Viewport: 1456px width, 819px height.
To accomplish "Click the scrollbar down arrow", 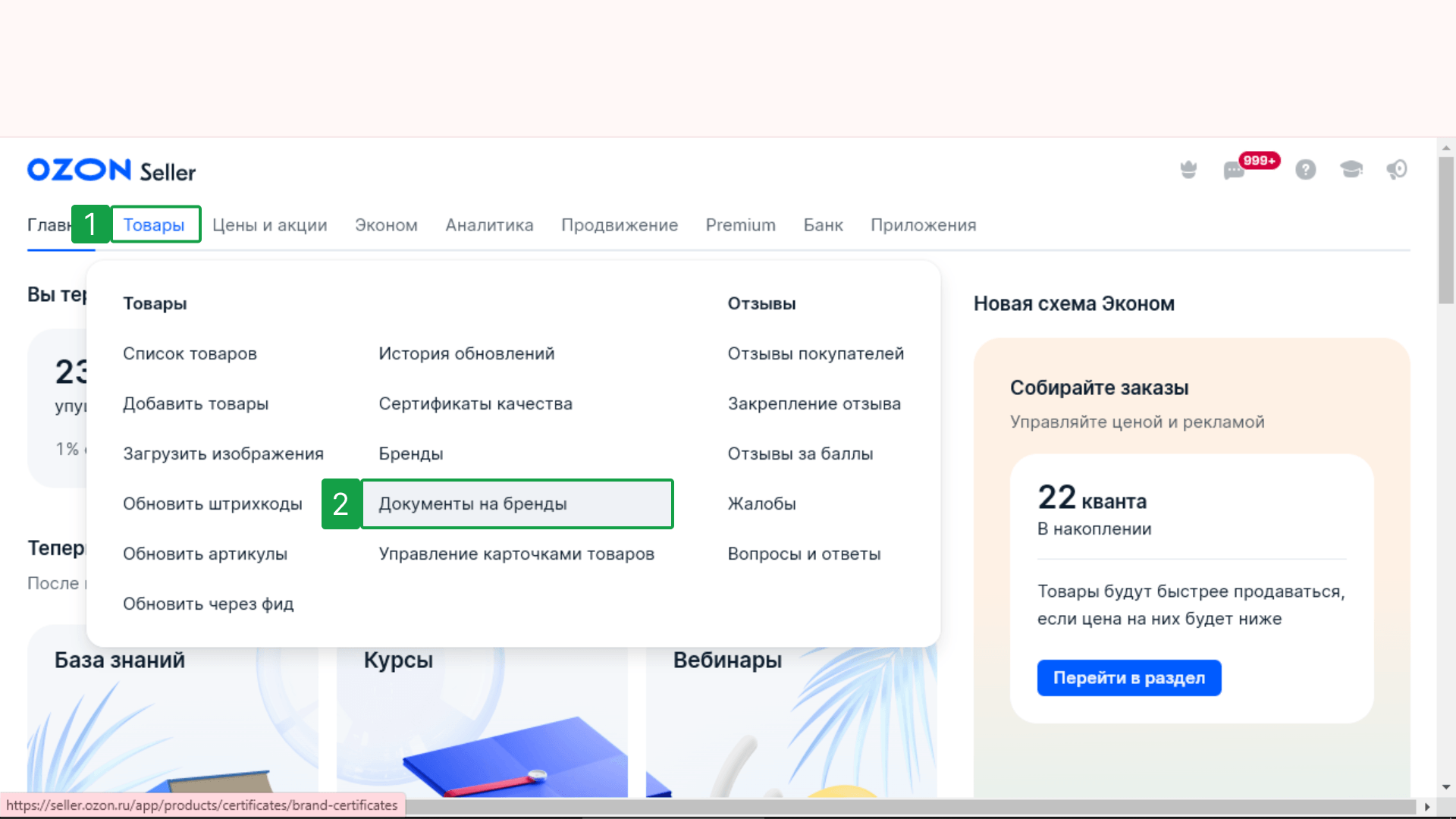I will coord(1446,787).
